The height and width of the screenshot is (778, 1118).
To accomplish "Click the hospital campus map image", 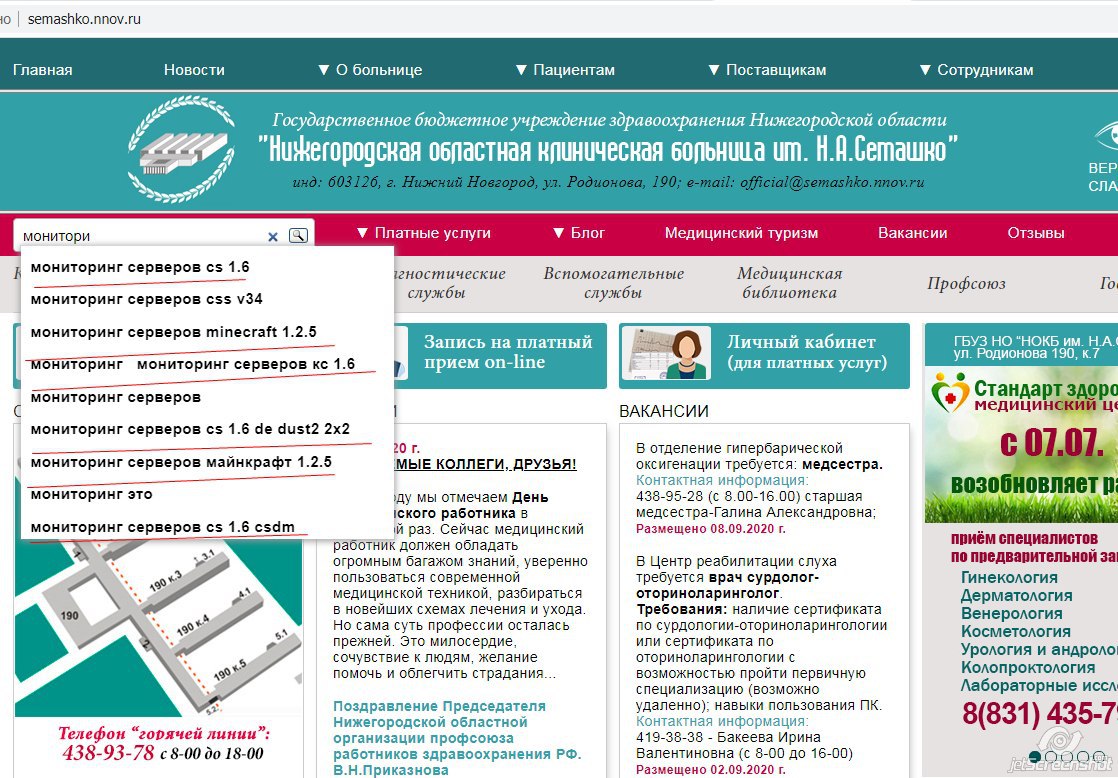I will 158,628.
